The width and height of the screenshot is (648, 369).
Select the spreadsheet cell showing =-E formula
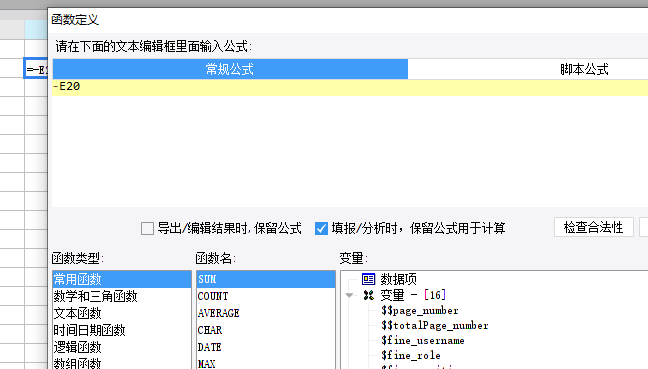[36, 68]
